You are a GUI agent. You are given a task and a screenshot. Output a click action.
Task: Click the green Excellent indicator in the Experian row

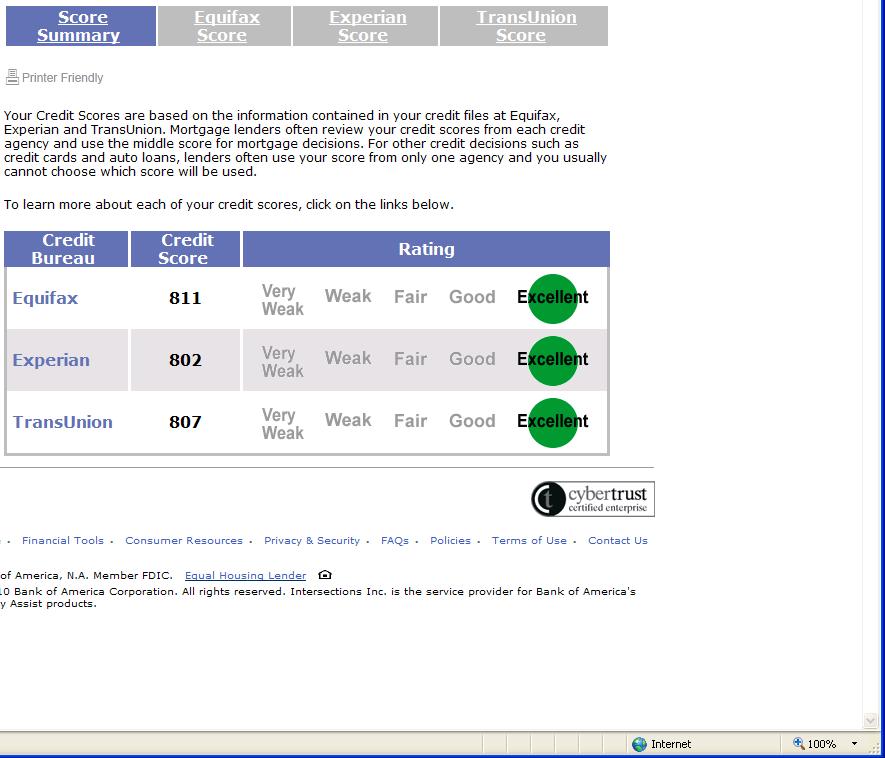click(x=553, y=361)
